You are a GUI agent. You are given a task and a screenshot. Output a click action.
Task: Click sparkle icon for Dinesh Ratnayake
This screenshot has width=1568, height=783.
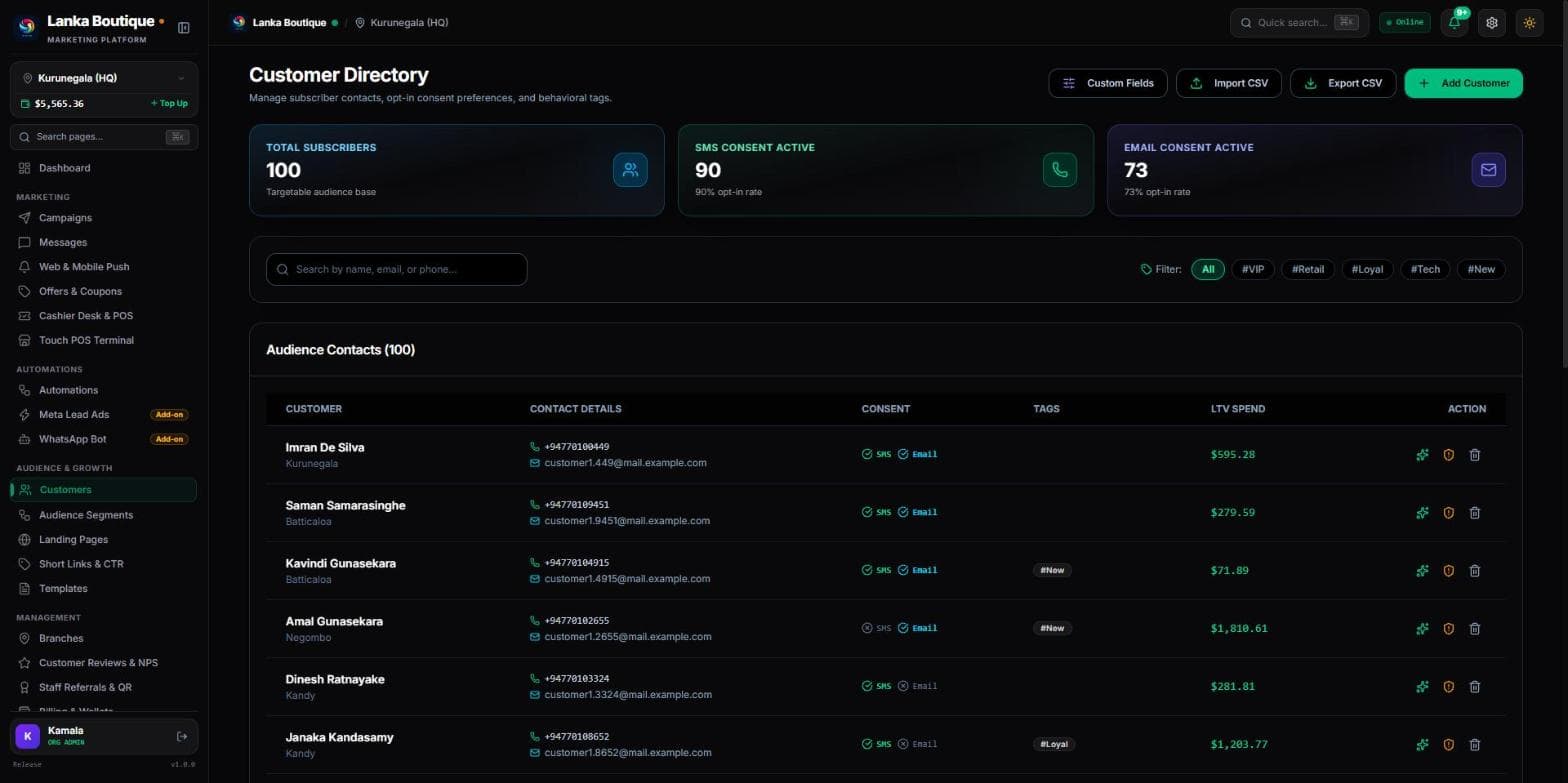coord(1422,687)
